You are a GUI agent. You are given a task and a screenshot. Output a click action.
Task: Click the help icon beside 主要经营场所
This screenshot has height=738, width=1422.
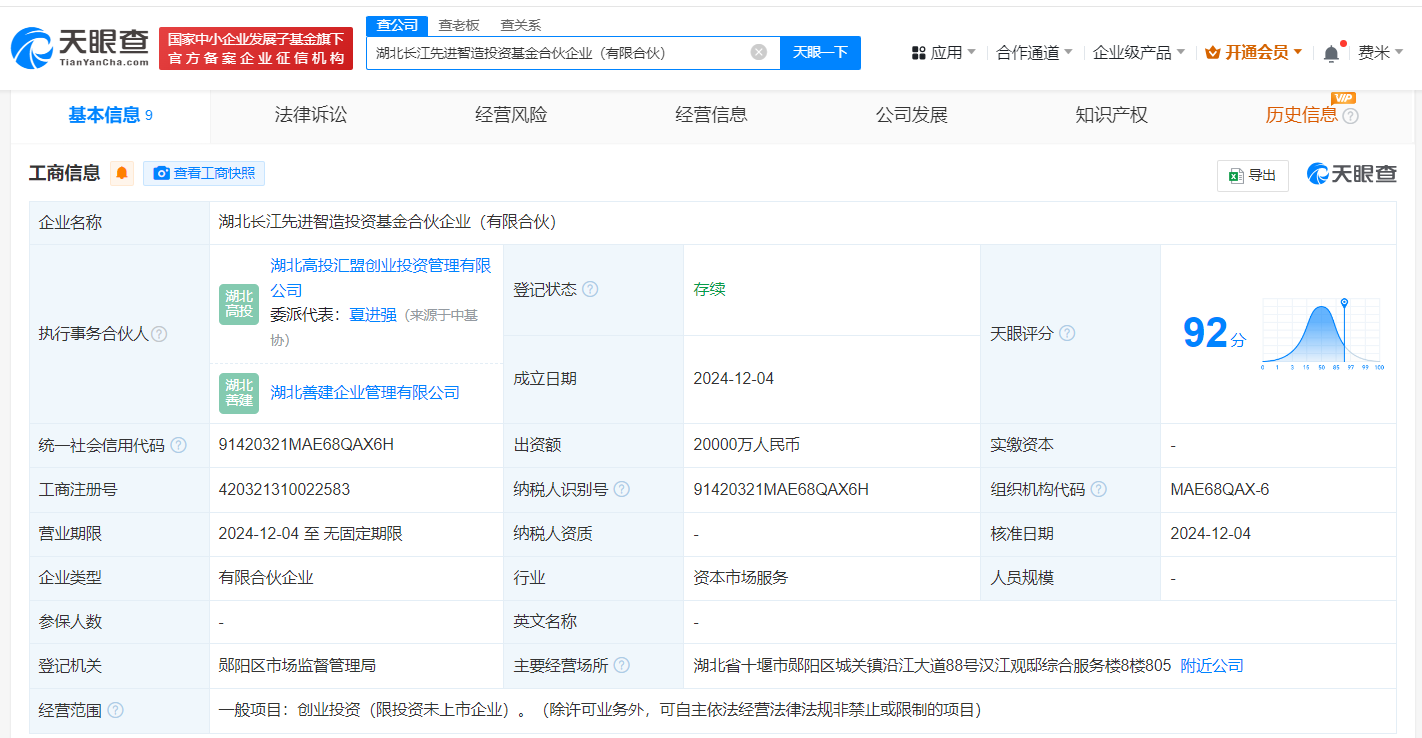622,665
